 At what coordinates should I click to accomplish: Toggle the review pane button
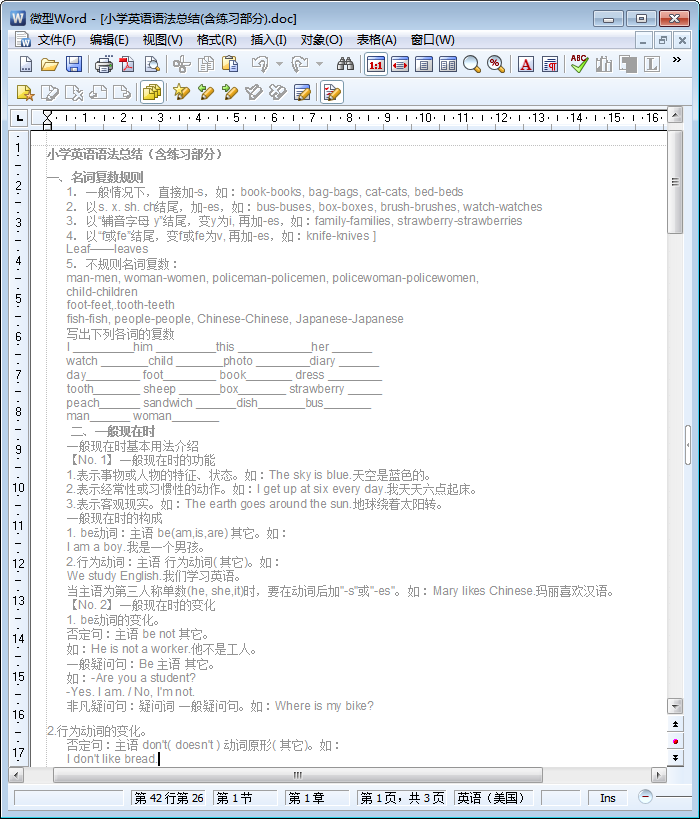[332, 92]
